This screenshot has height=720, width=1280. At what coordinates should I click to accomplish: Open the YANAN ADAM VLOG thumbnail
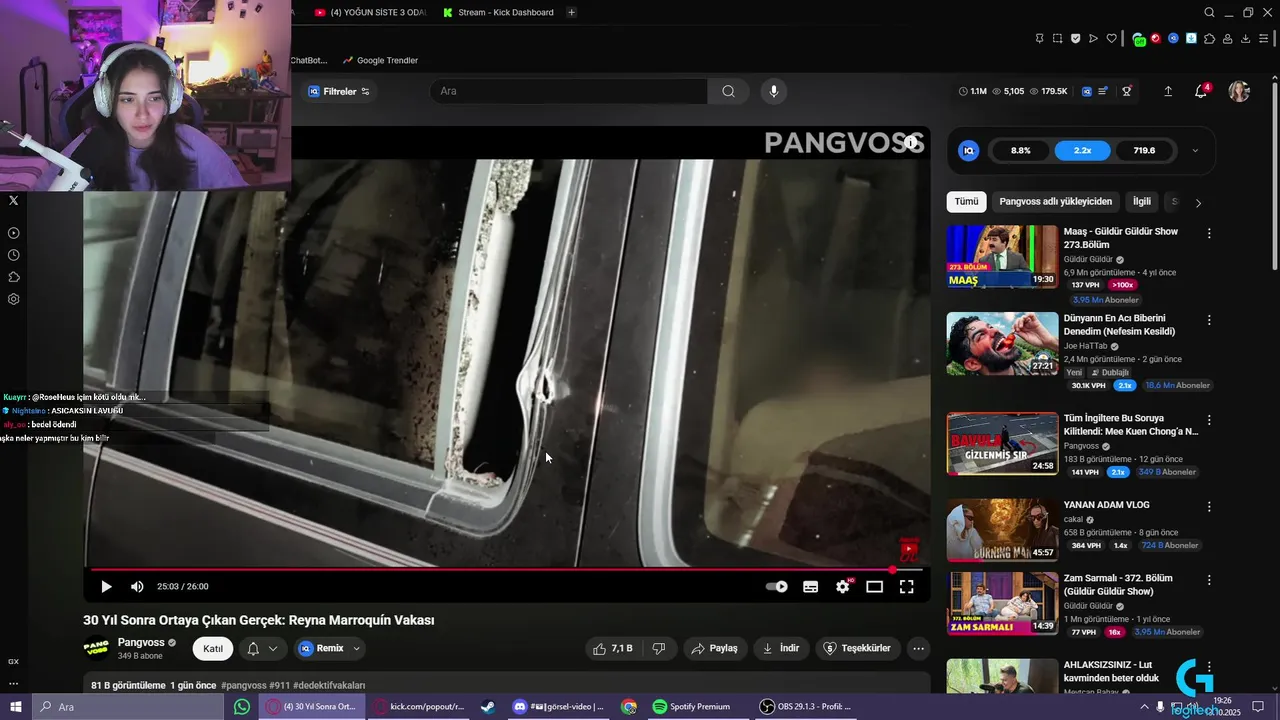1002,530
